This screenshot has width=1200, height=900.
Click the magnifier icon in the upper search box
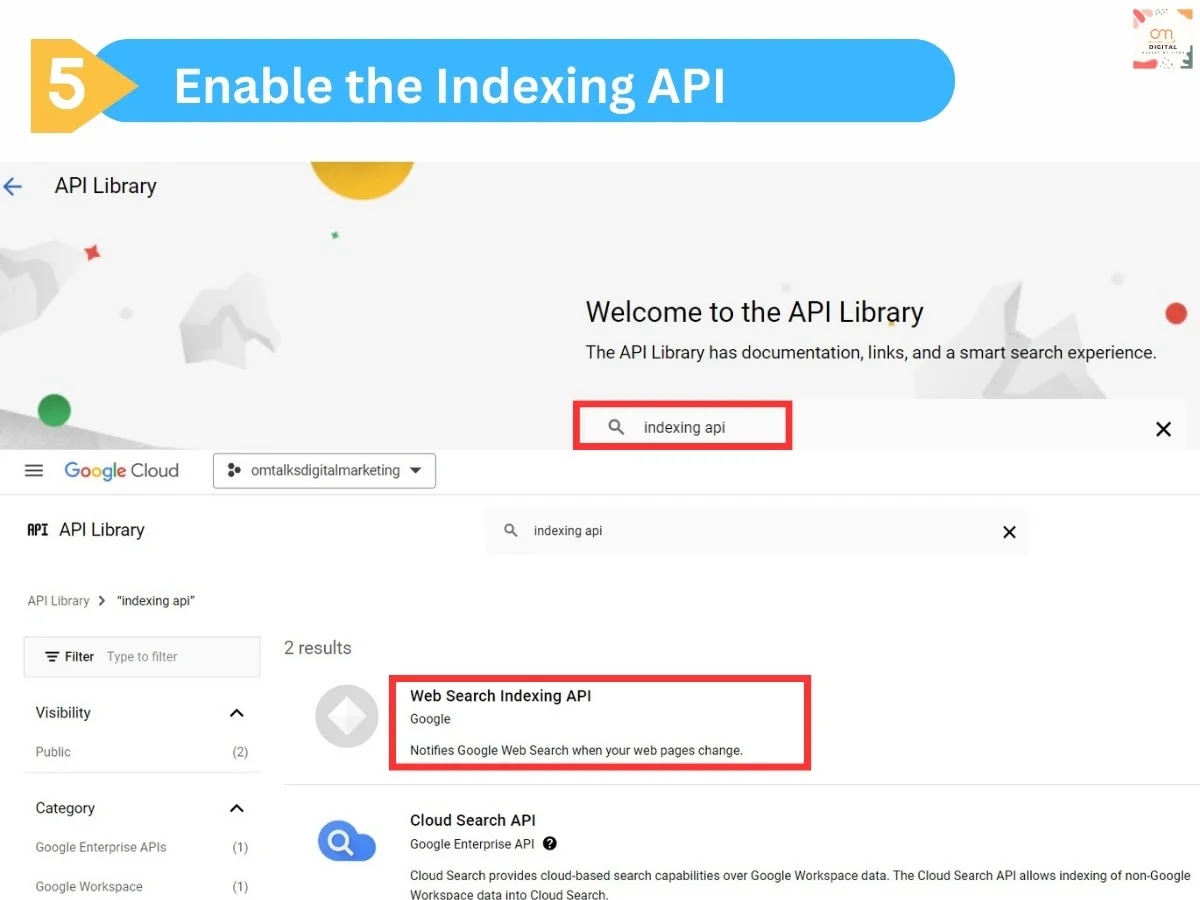point(616,427)
